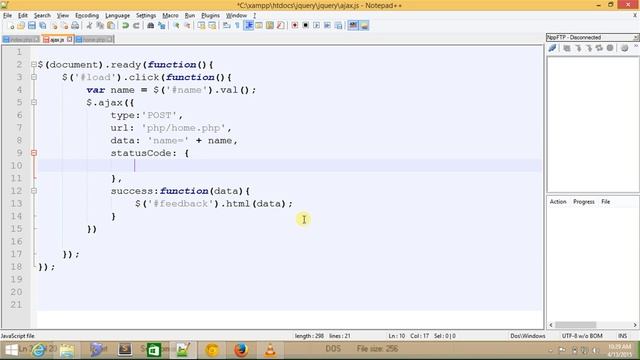Open the Macro menu
This screenshot has height=360, width=640.
170,16
